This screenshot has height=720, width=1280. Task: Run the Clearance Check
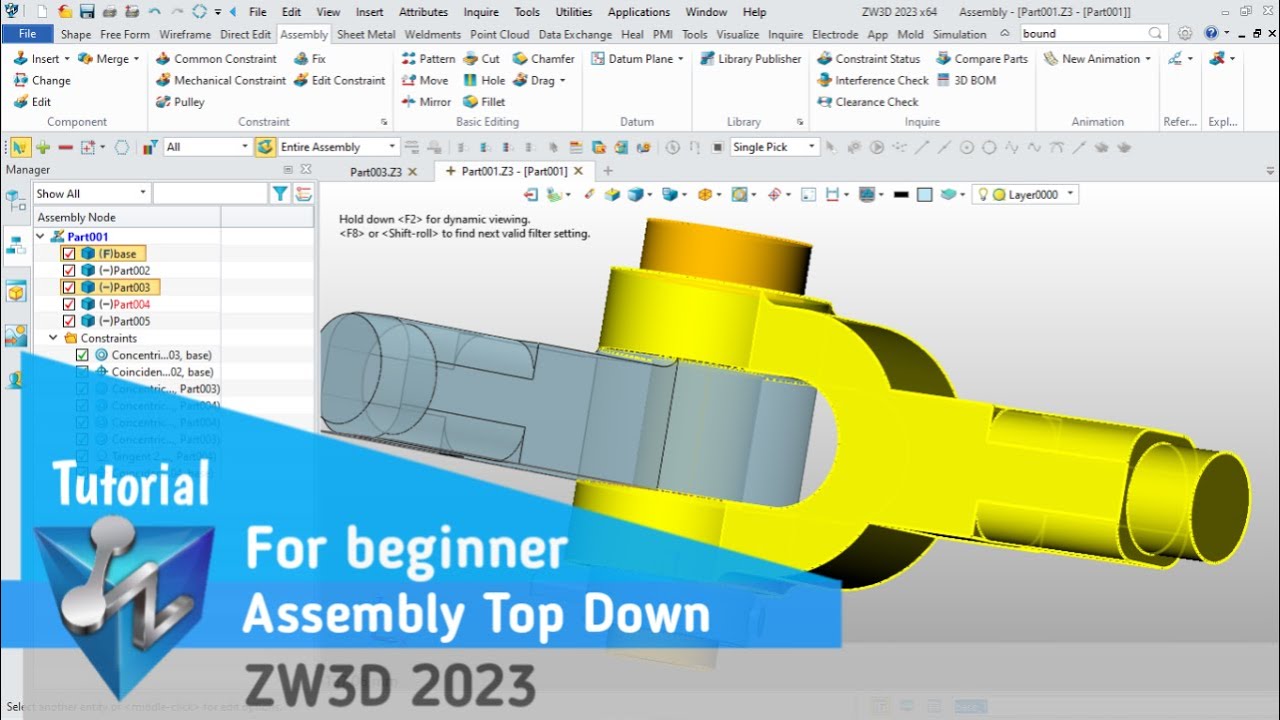coord(868,101)
